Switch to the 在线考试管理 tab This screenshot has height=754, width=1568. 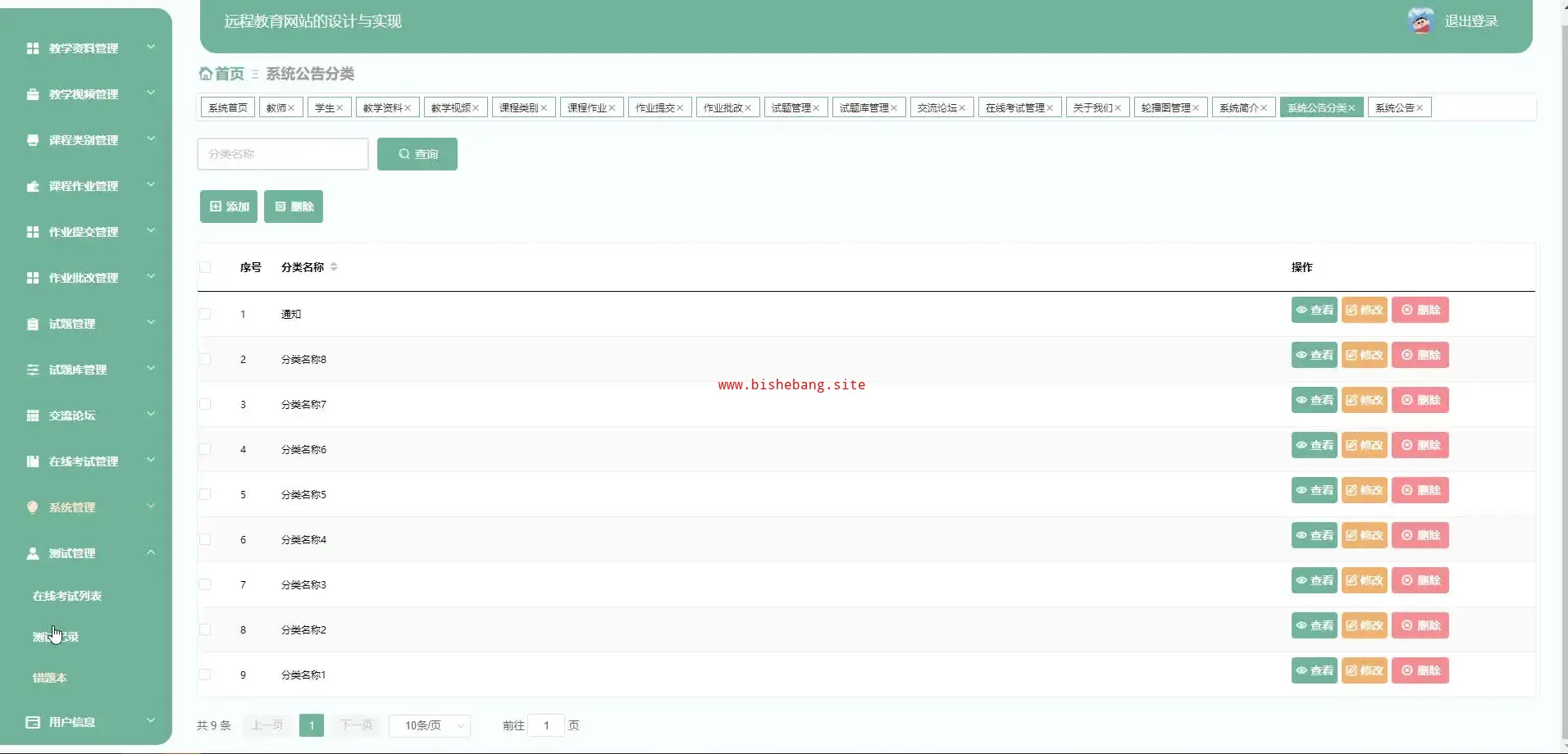1019,107
